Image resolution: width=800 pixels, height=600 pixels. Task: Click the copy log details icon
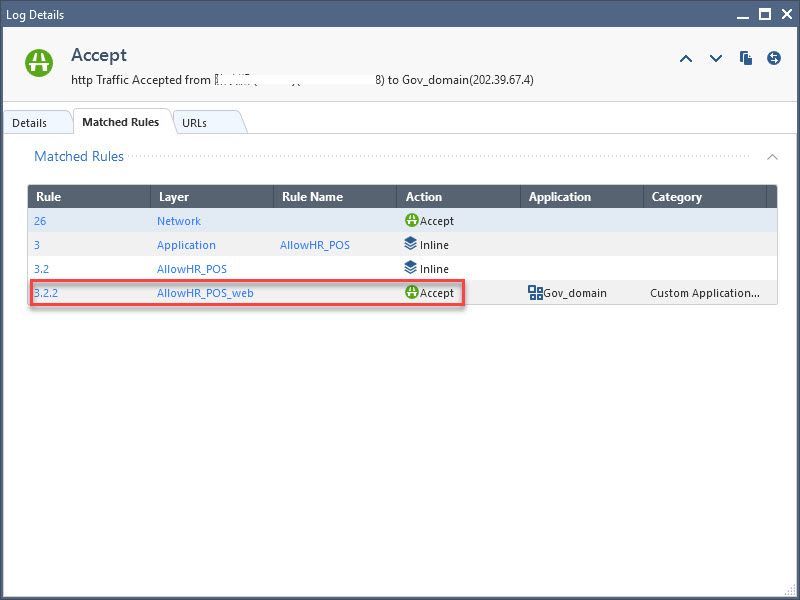(x=746, y=59)
